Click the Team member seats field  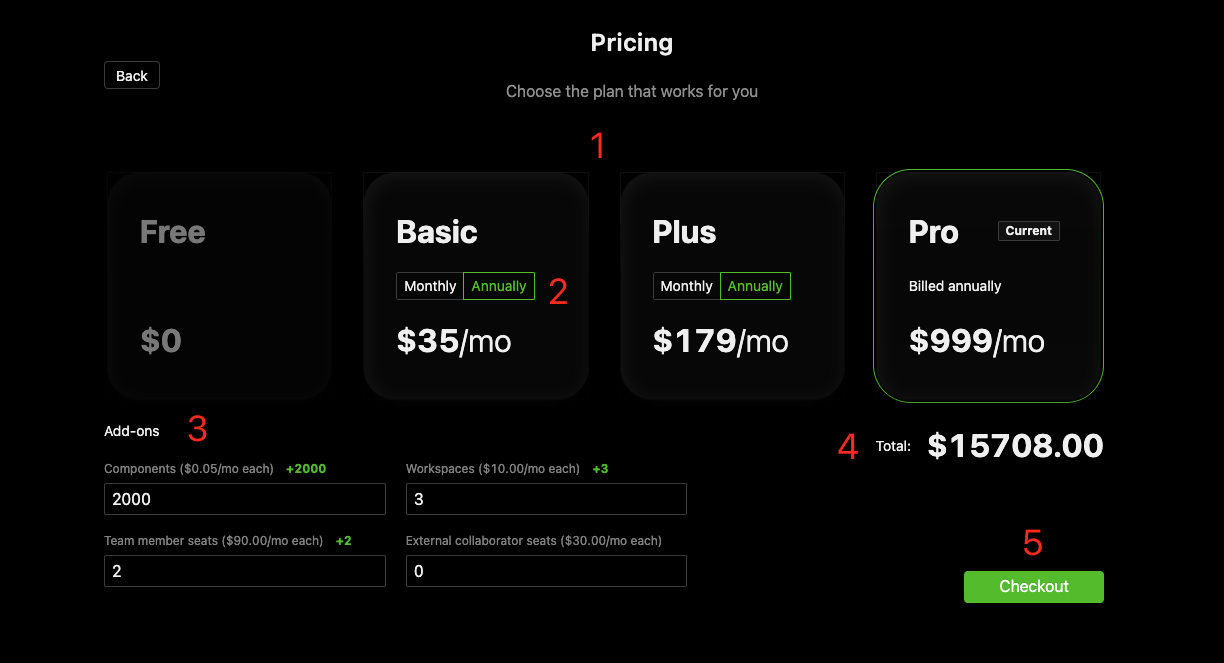click(244, 571)
